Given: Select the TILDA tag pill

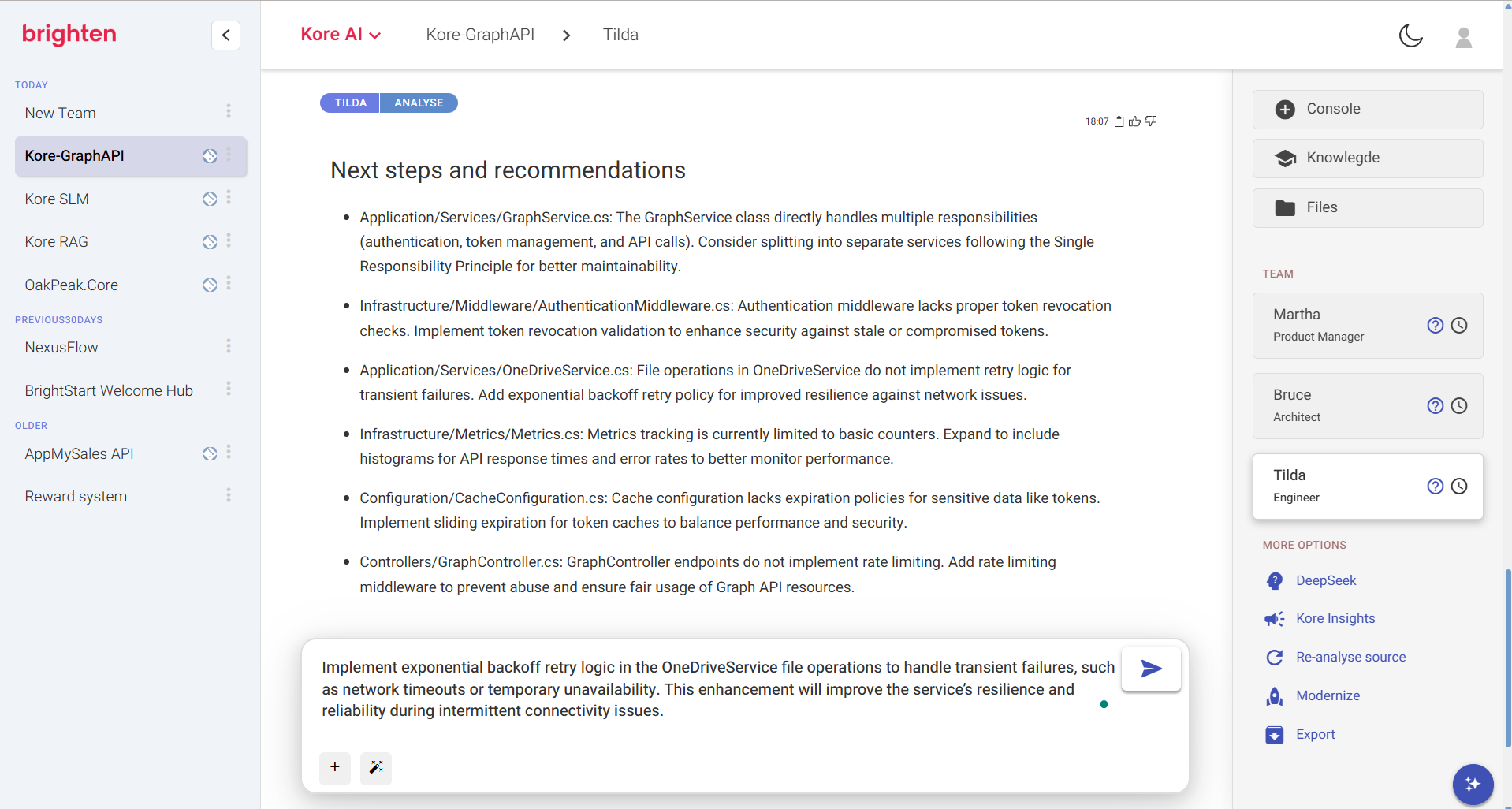Looking at the screenshot, I should pos(350,103).
